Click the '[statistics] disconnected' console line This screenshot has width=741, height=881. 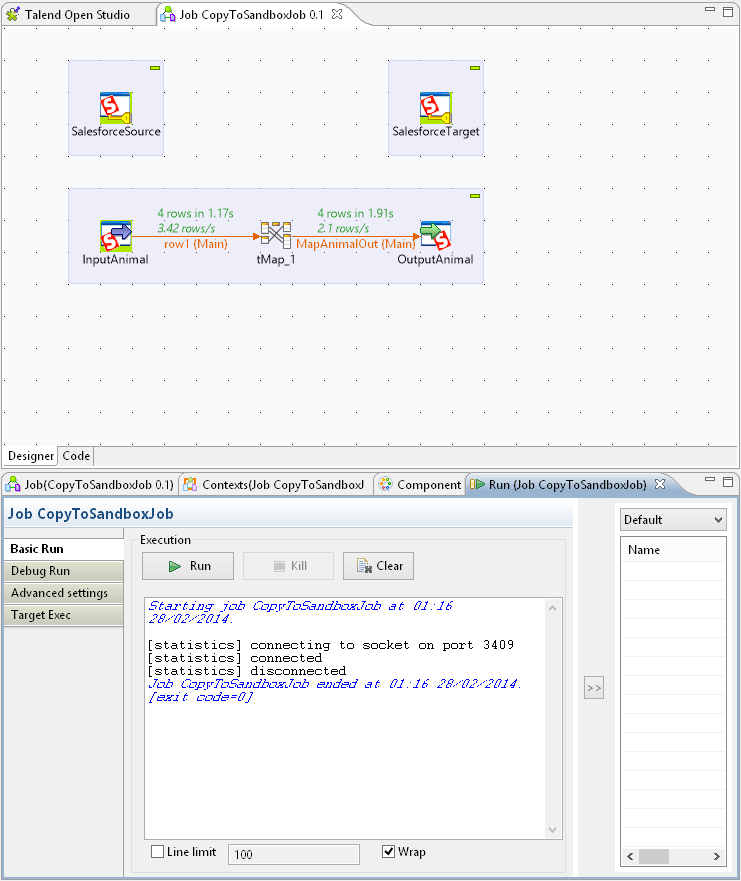tap(247, 671)
